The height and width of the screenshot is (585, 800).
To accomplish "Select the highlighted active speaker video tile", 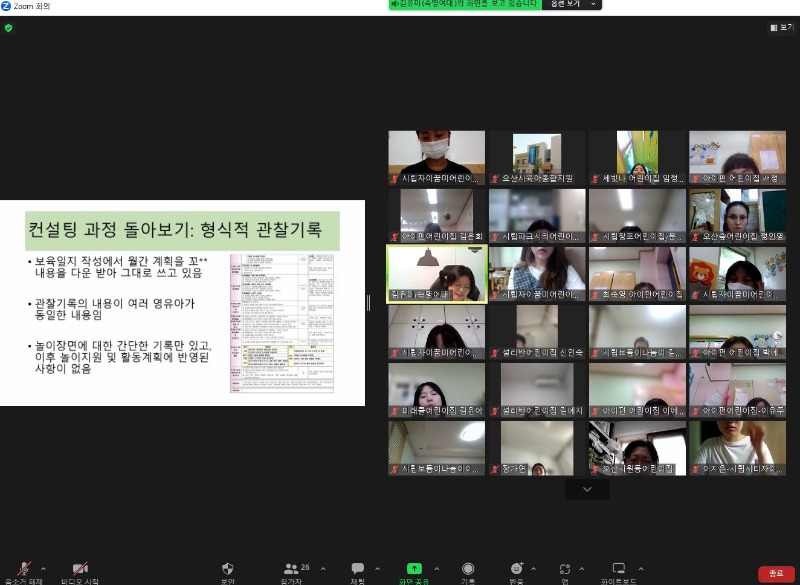I will [x=437, y=273].
